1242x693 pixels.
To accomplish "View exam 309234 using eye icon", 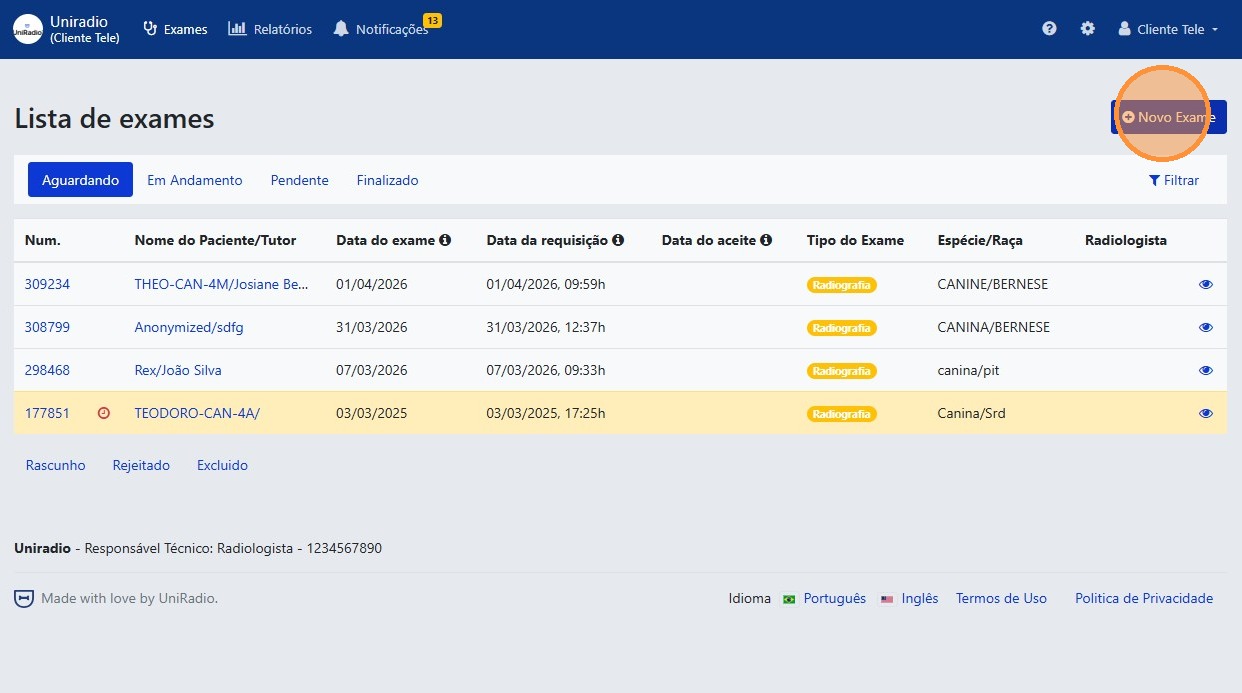I will pyautogui.click(x=1205, y=284).
